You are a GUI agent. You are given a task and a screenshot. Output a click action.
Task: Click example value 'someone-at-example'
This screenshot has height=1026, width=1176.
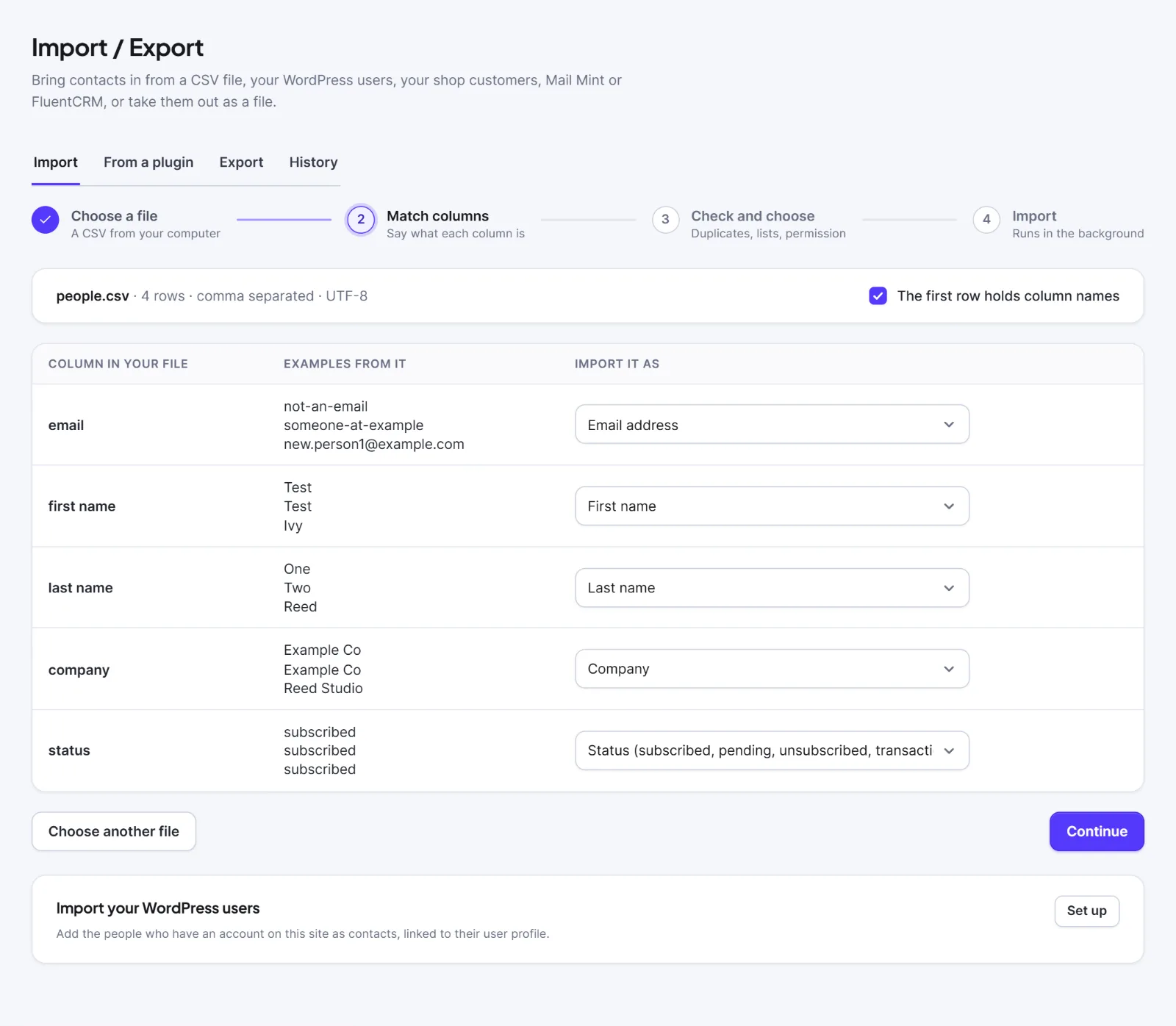pyautogui.click(x=354, y=426)
